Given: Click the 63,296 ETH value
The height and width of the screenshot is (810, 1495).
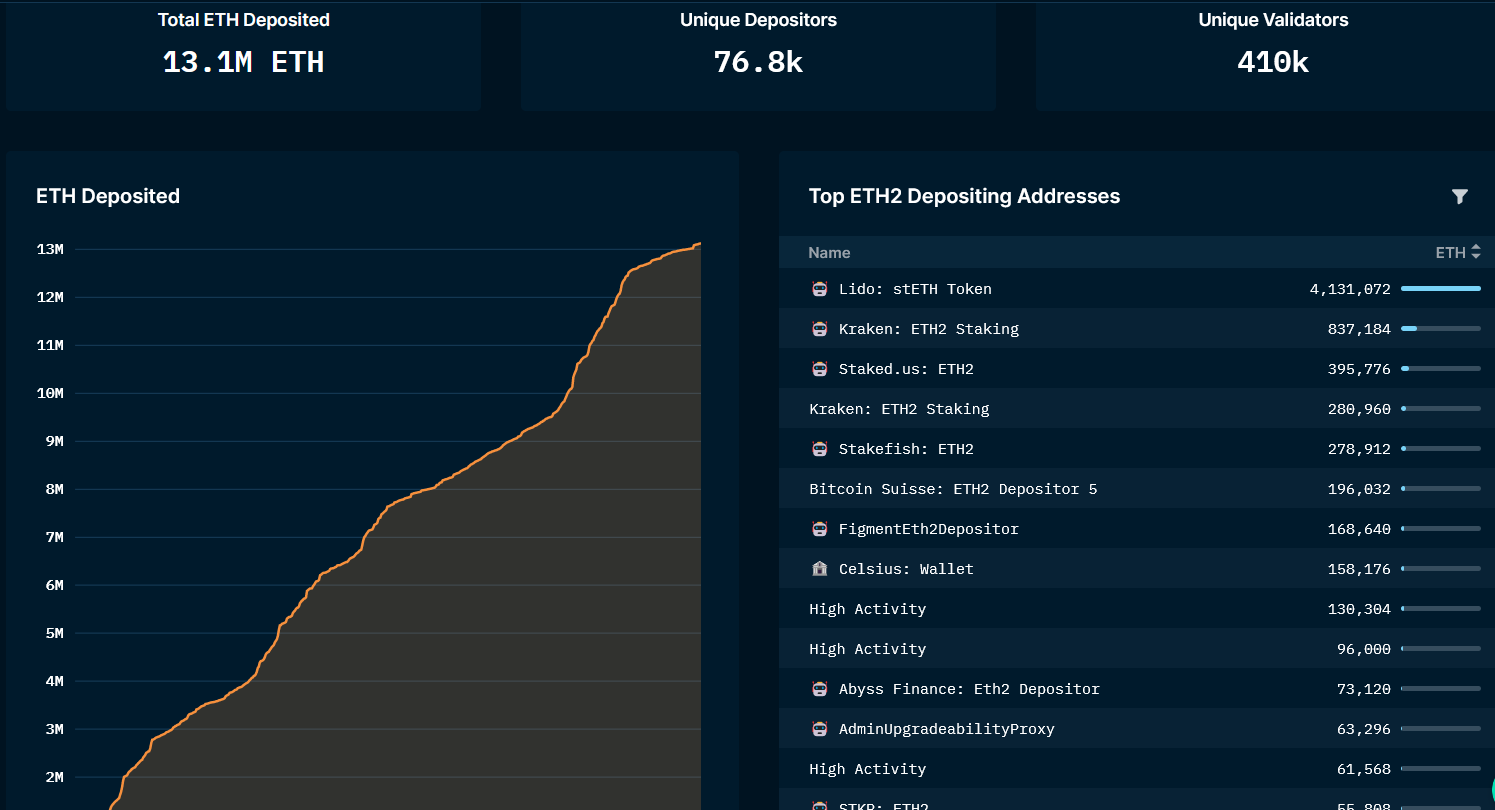Looking at the screenshot, I should pyautogui.click(x=1363, y=729).
